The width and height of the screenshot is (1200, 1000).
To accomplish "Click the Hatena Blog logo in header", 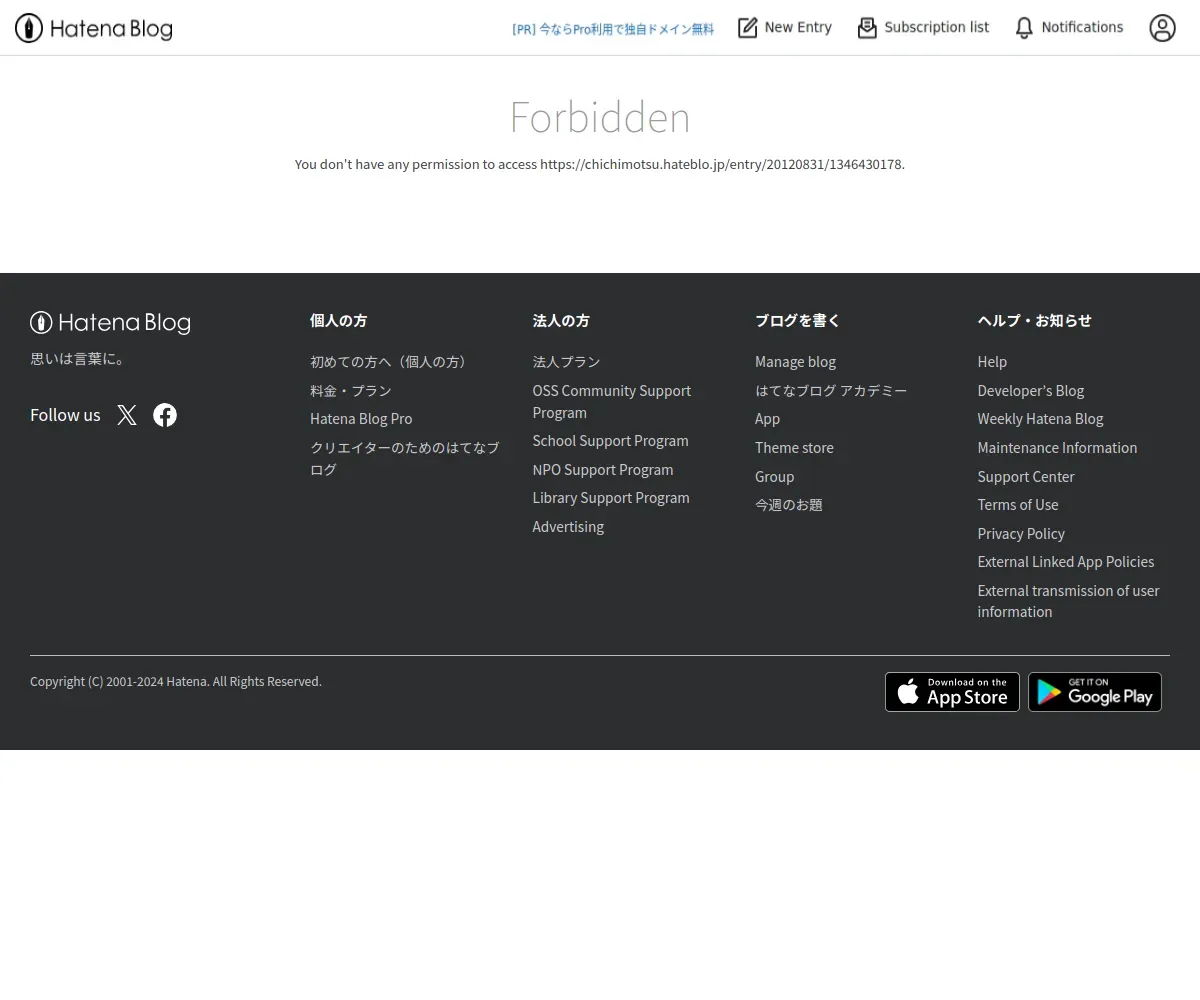I will (x=93, y=28).
